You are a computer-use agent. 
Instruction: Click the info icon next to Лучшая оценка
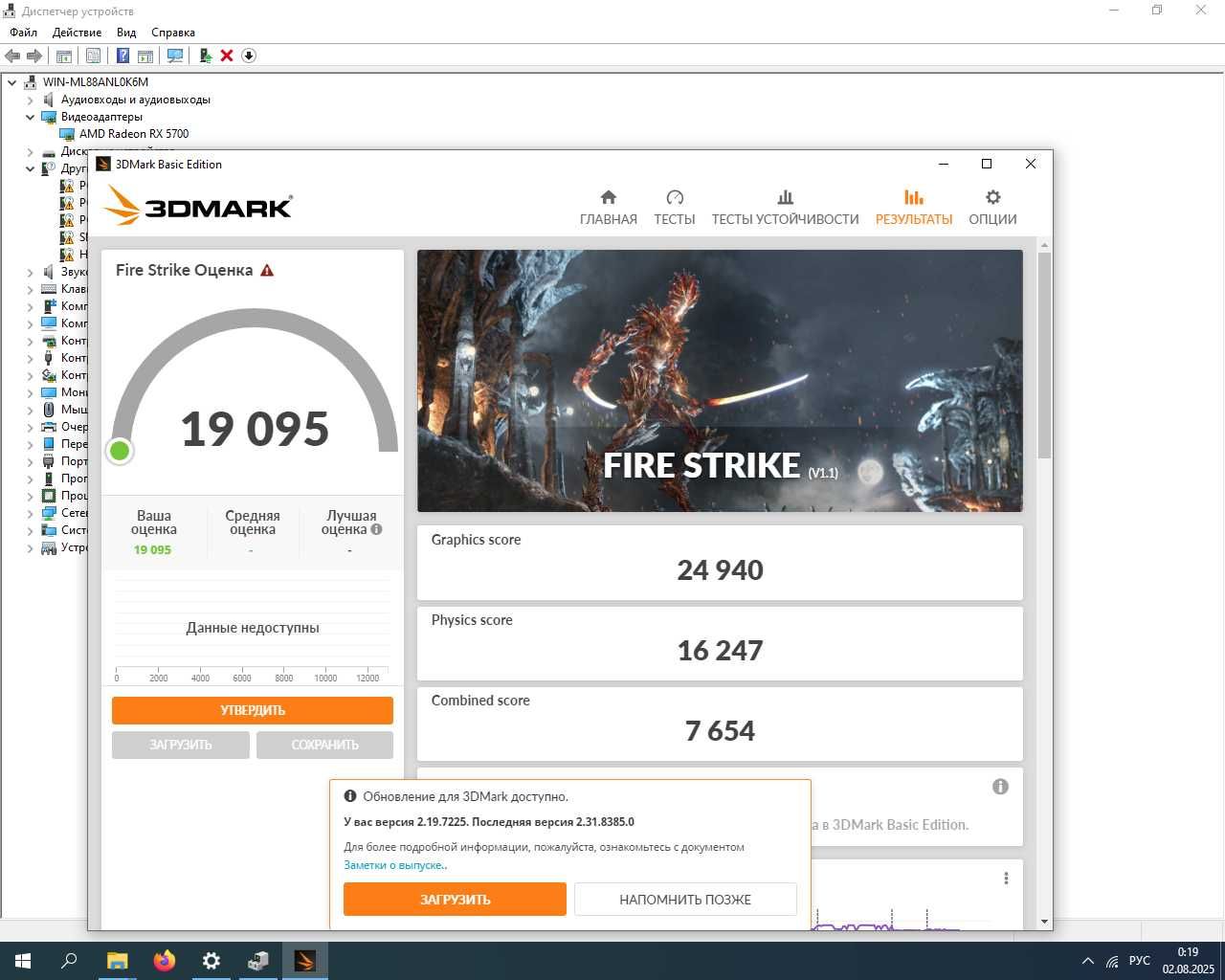tap(376, 529)
